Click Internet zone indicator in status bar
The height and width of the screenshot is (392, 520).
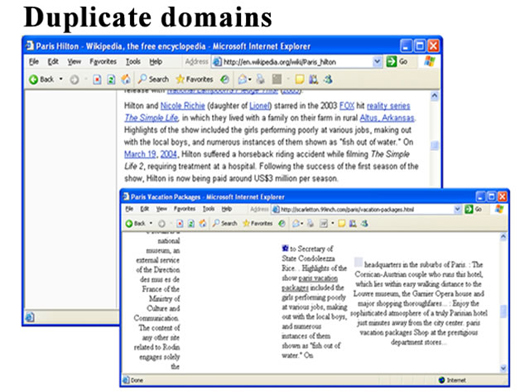pyautogui.click(x=452, y=380)
